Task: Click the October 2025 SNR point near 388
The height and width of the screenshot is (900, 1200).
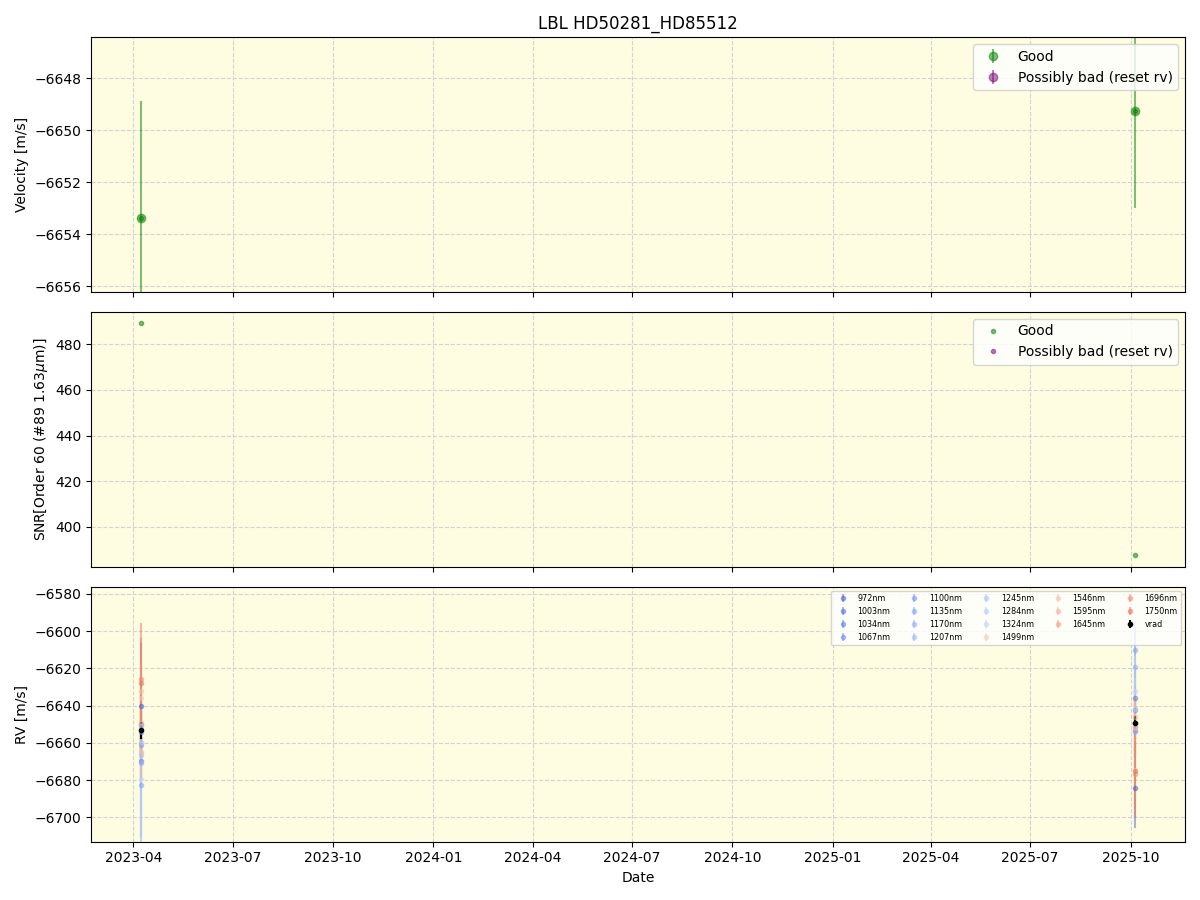Action: (x=1135, y=555)
